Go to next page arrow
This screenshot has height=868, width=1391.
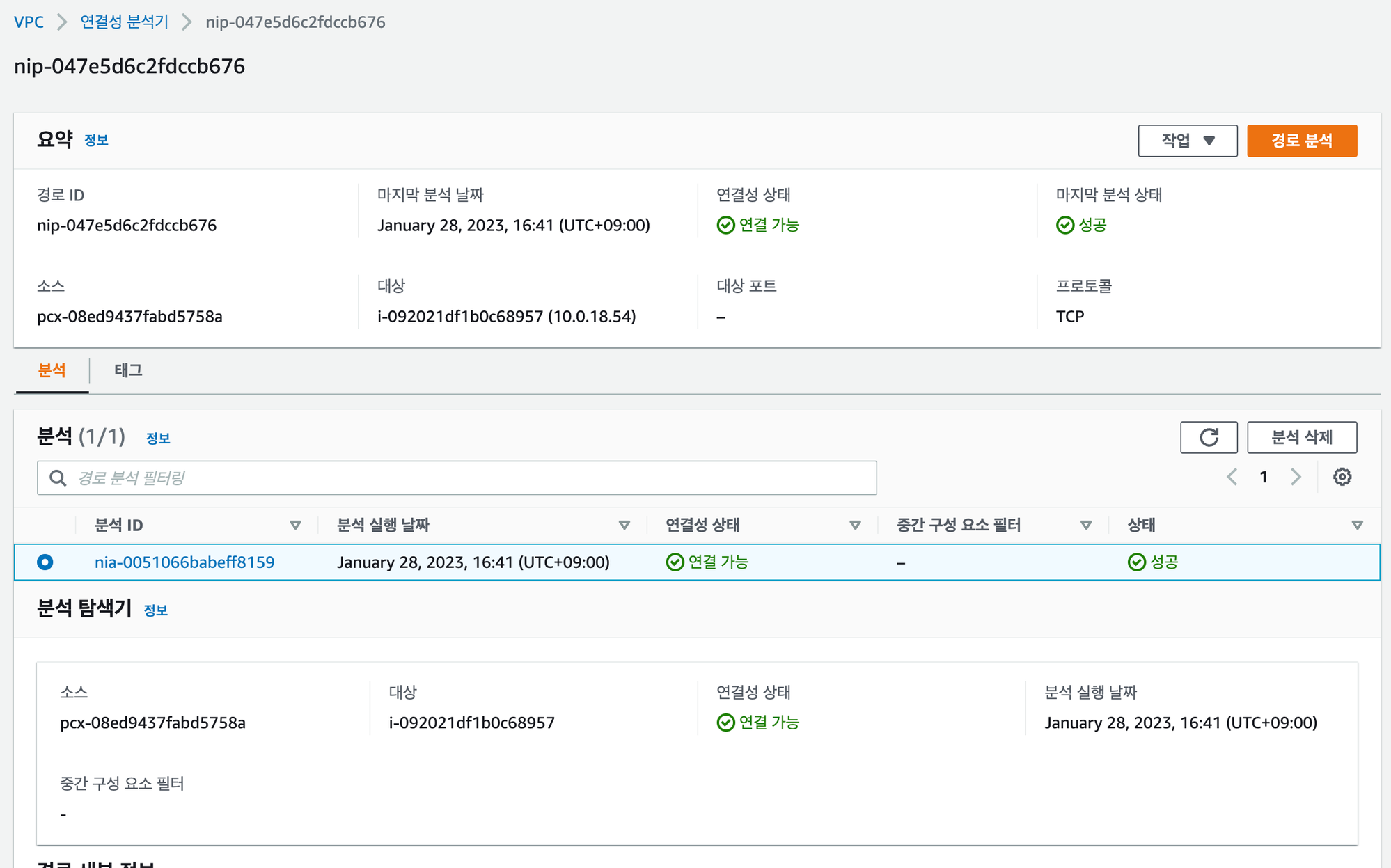(x=1295, y=477)
